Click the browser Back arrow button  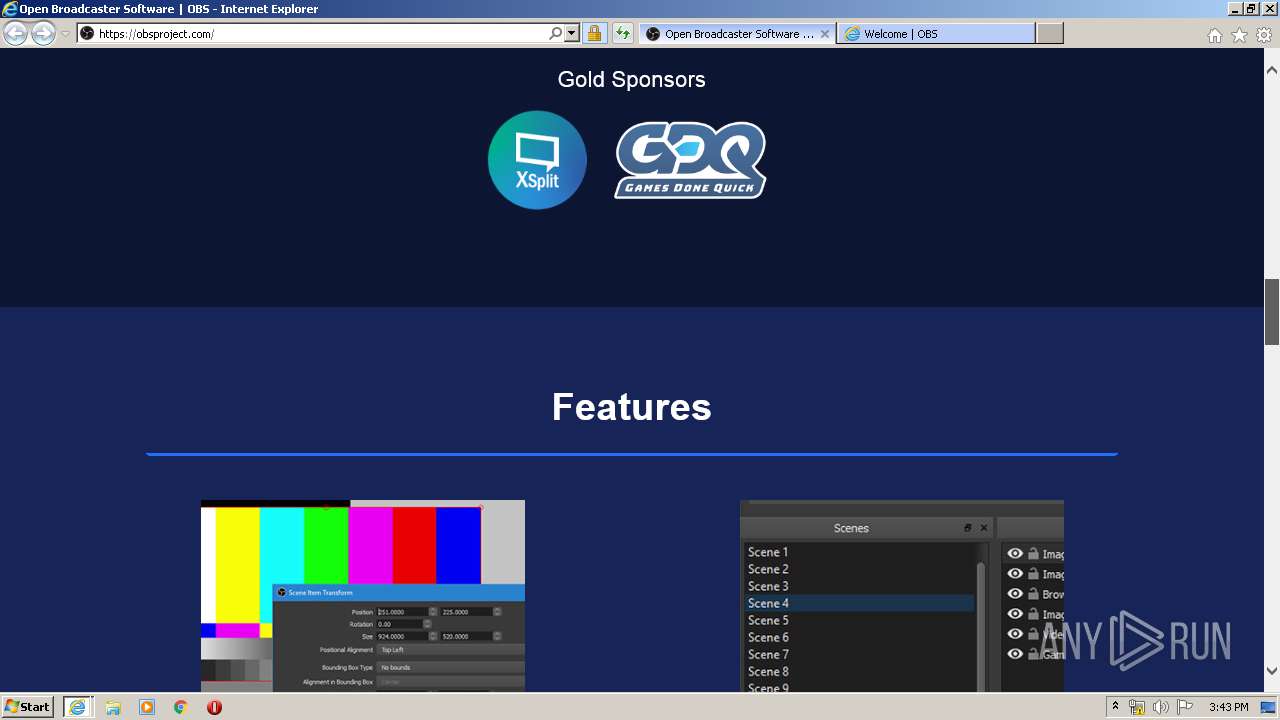click(x=16, y=34)
